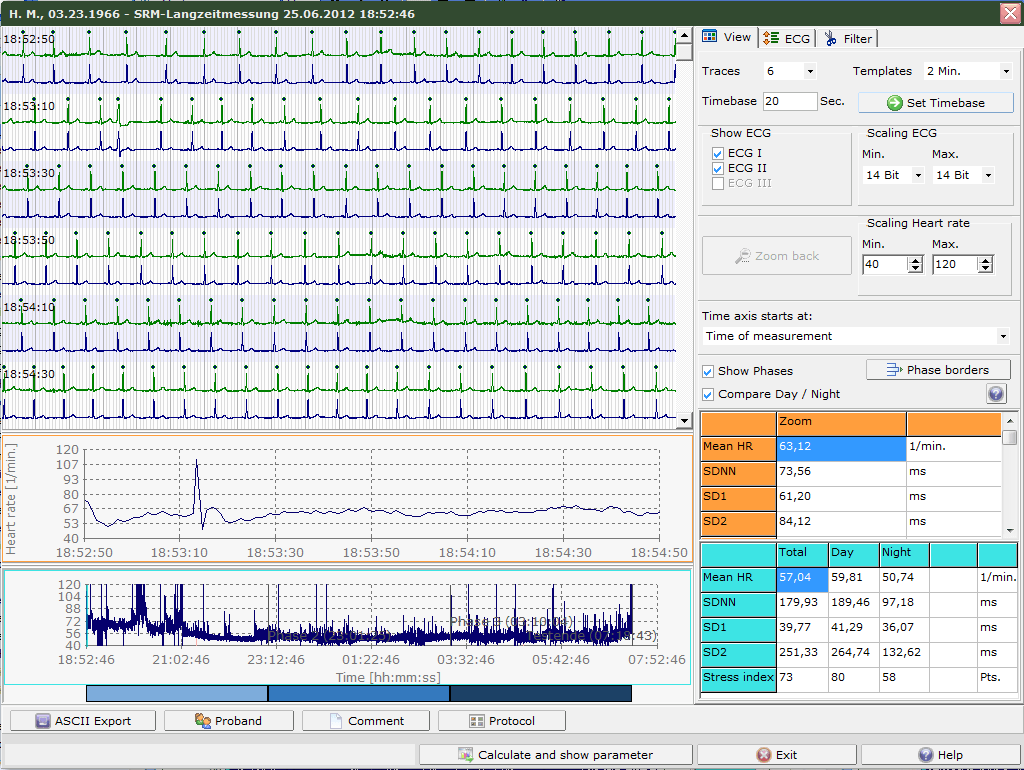The width and height of the screenshot is (1024, 770).
Task: Open the Protocol window
Action: point(502,721)
